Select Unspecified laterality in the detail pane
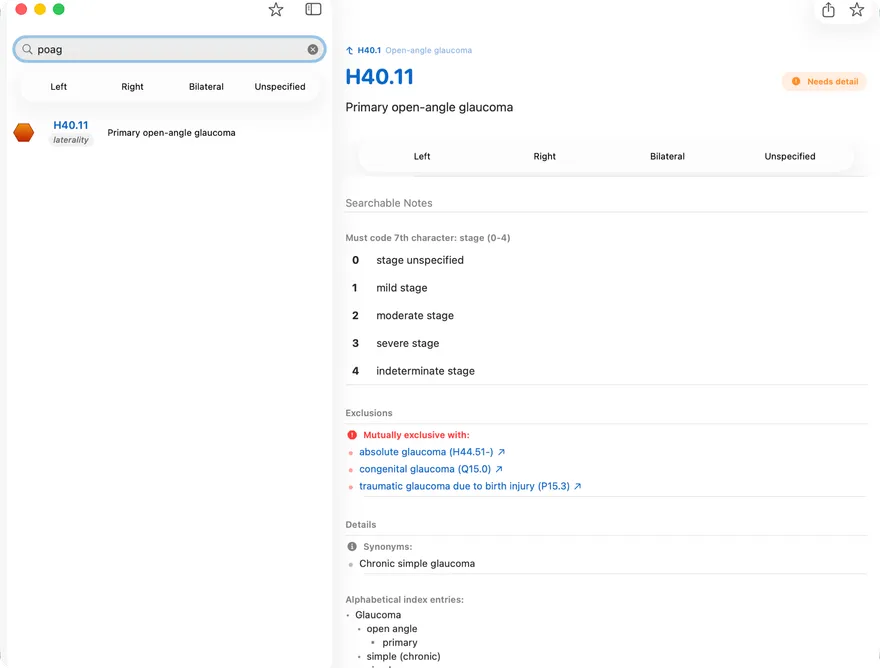 tap(790, 157)
